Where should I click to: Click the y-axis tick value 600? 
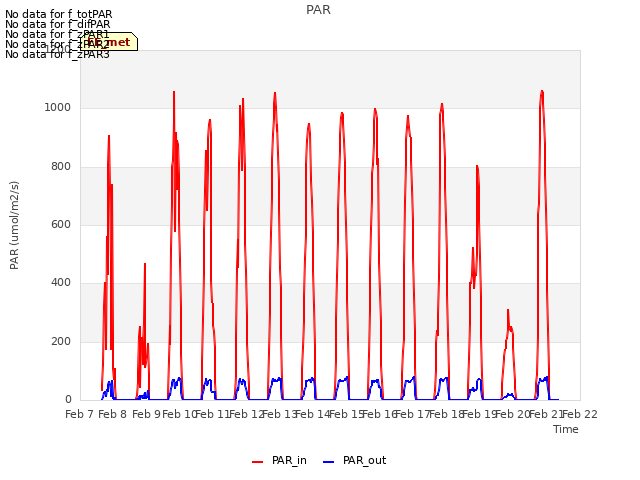(x=61, y=224)
